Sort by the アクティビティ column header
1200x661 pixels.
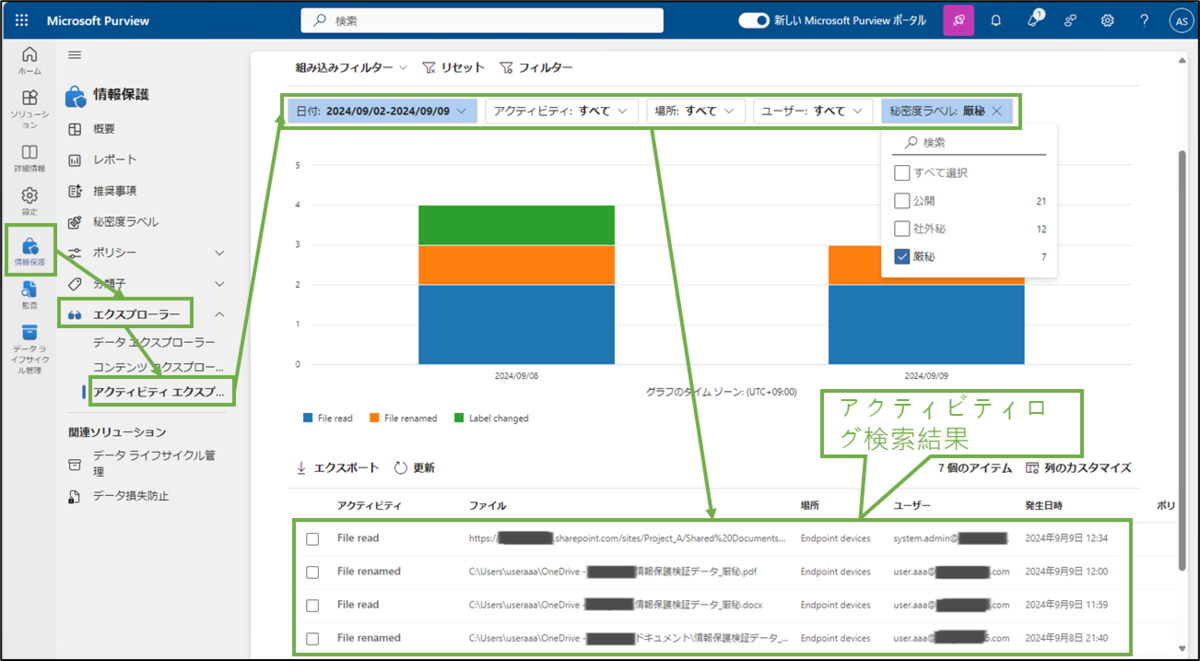[x=370, y=506]
